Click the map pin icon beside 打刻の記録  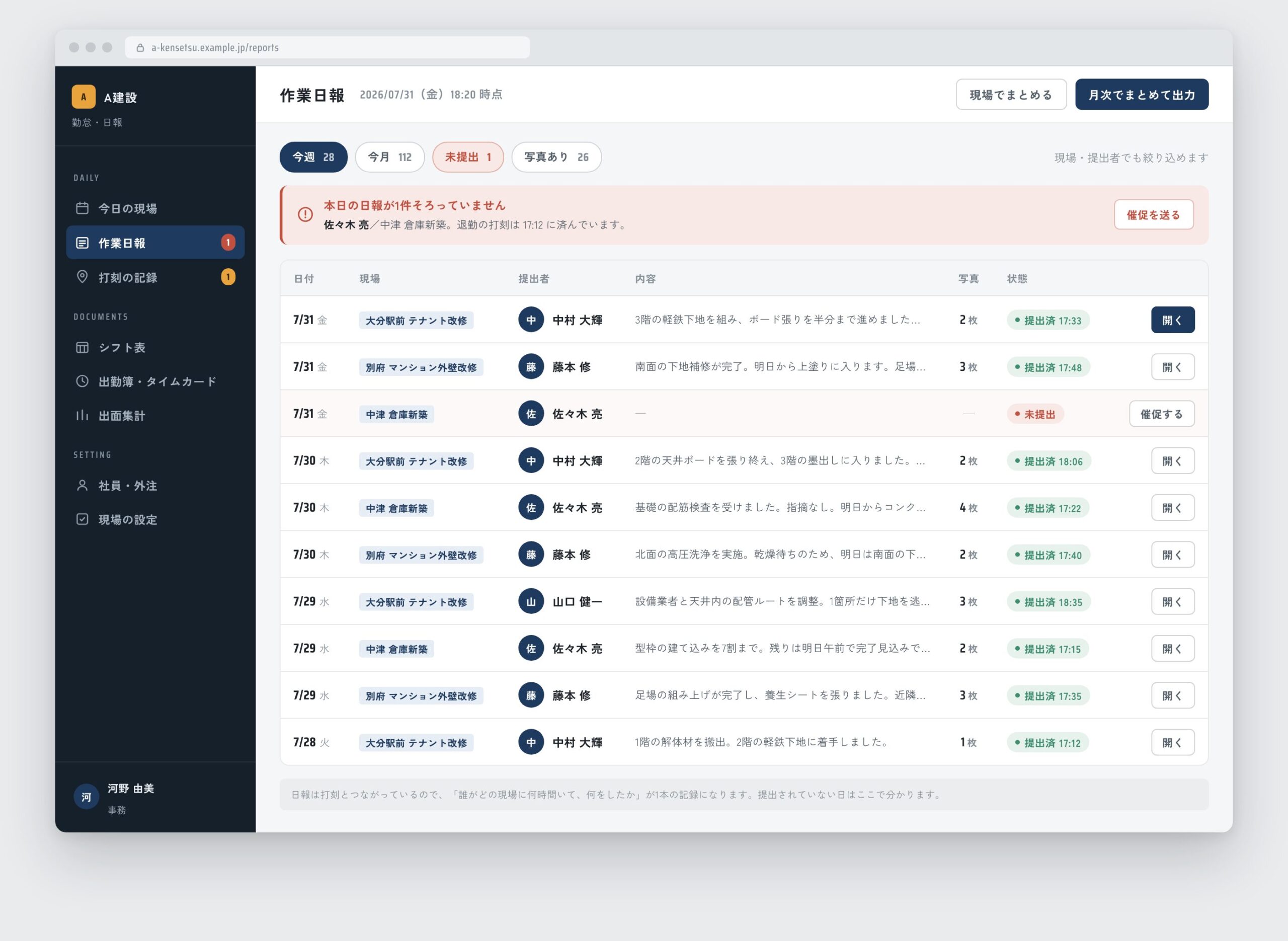tap(82, 277)
